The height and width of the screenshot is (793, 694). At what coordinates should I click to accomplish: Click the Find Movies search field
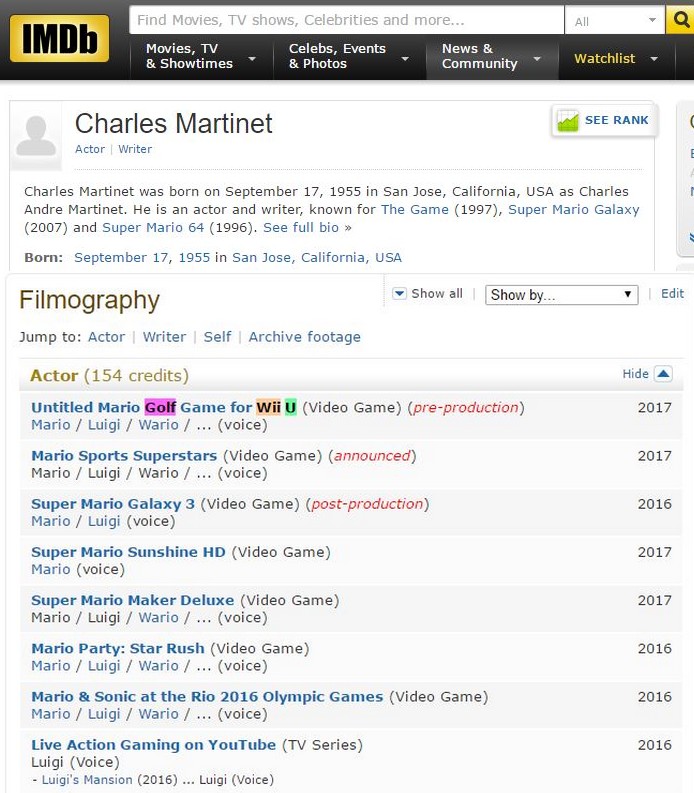[x=346, y=20]
